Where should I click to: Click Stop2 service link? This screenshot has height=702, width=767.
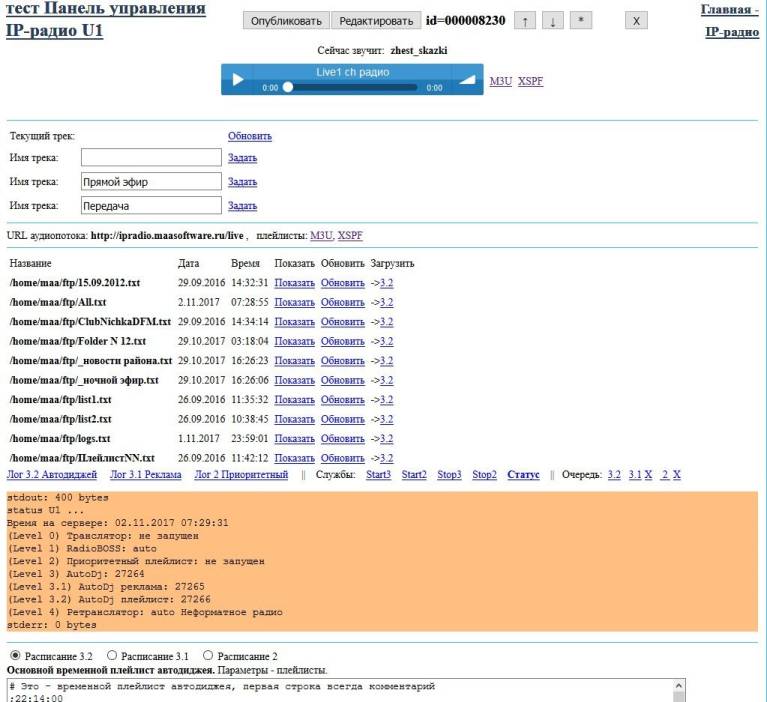484,475
